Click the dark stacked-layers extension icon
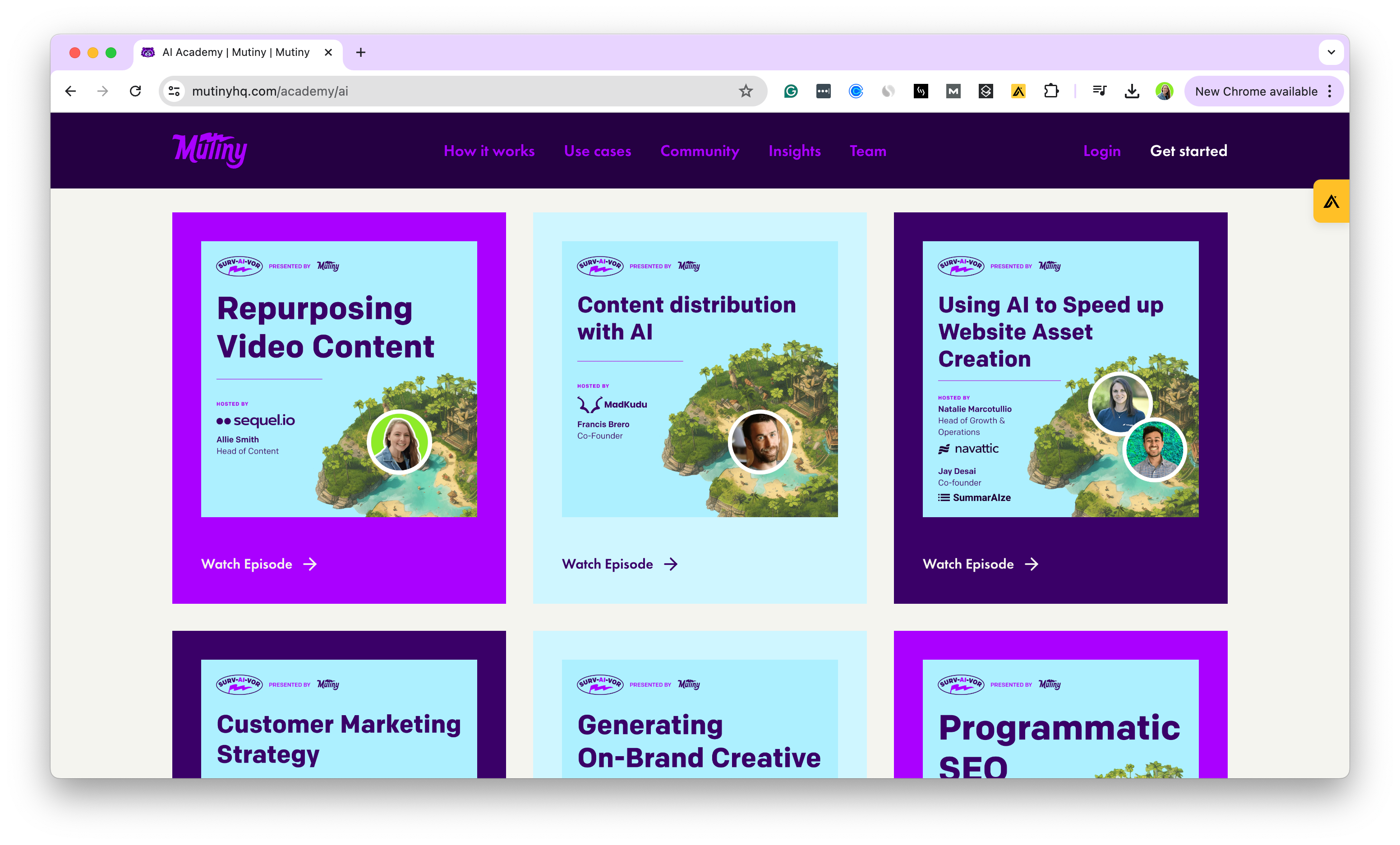Screen dimensions: 1400x845 986,91
